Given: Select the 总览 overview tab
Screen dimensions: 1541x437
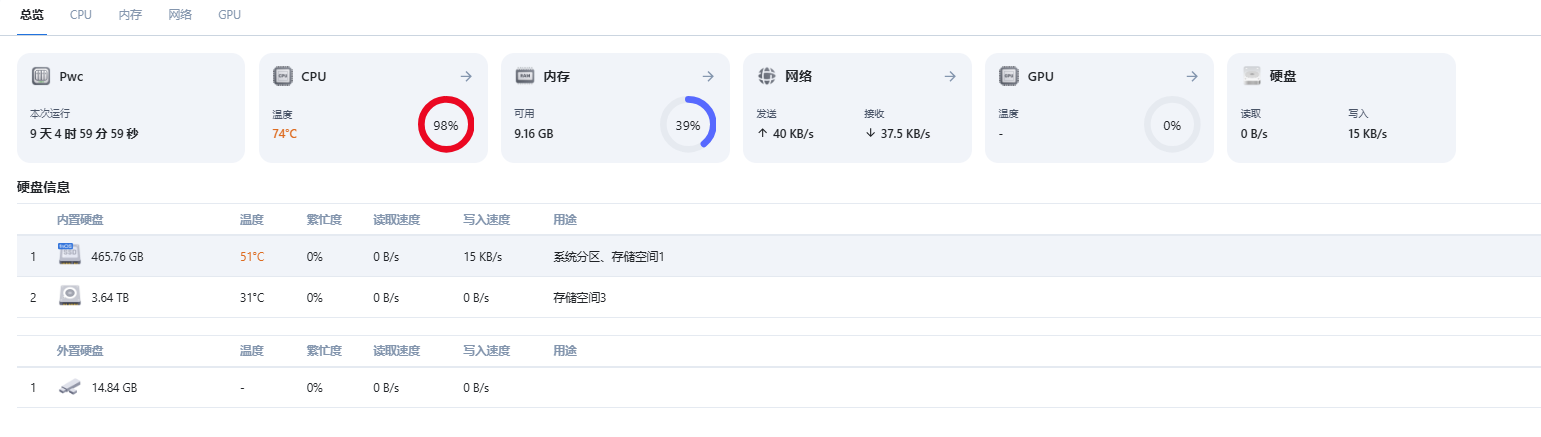Looking at the screenshot, I should 32,15.
